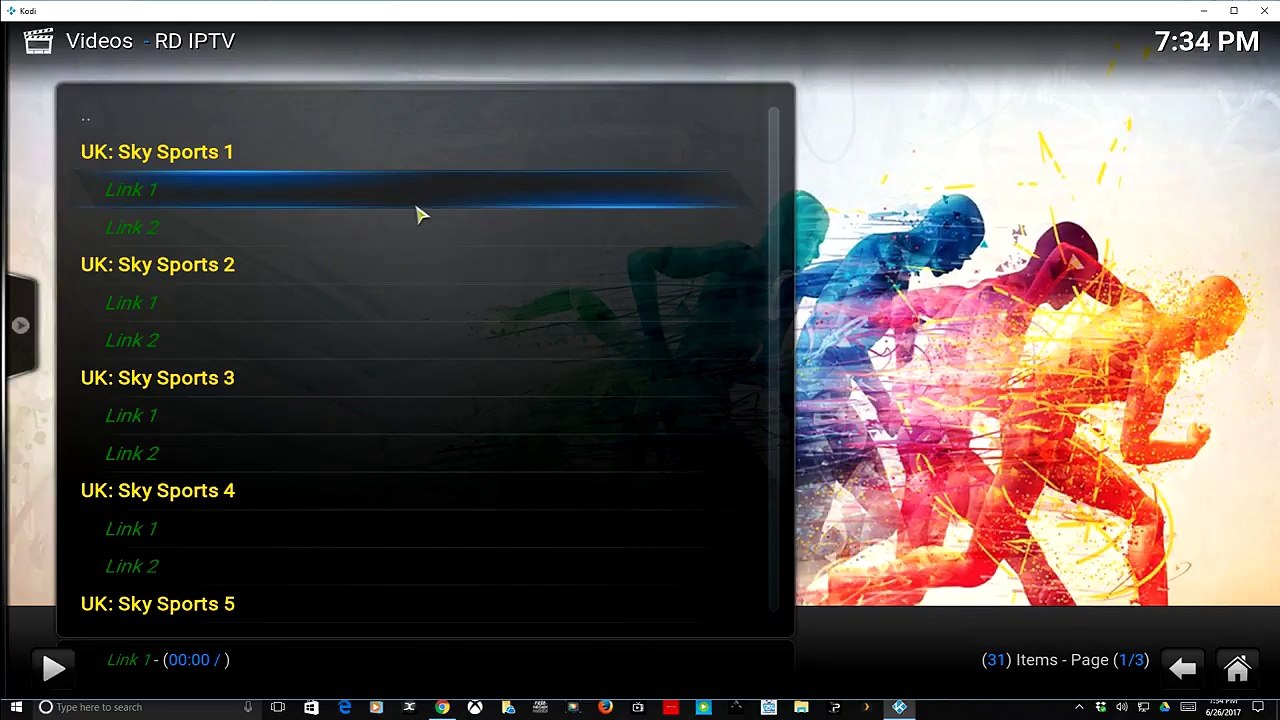Viewport: 1280px width, 720px height.
Task: Open Microsoft Store from the taskbar
Action: click(x=311, y=707)
